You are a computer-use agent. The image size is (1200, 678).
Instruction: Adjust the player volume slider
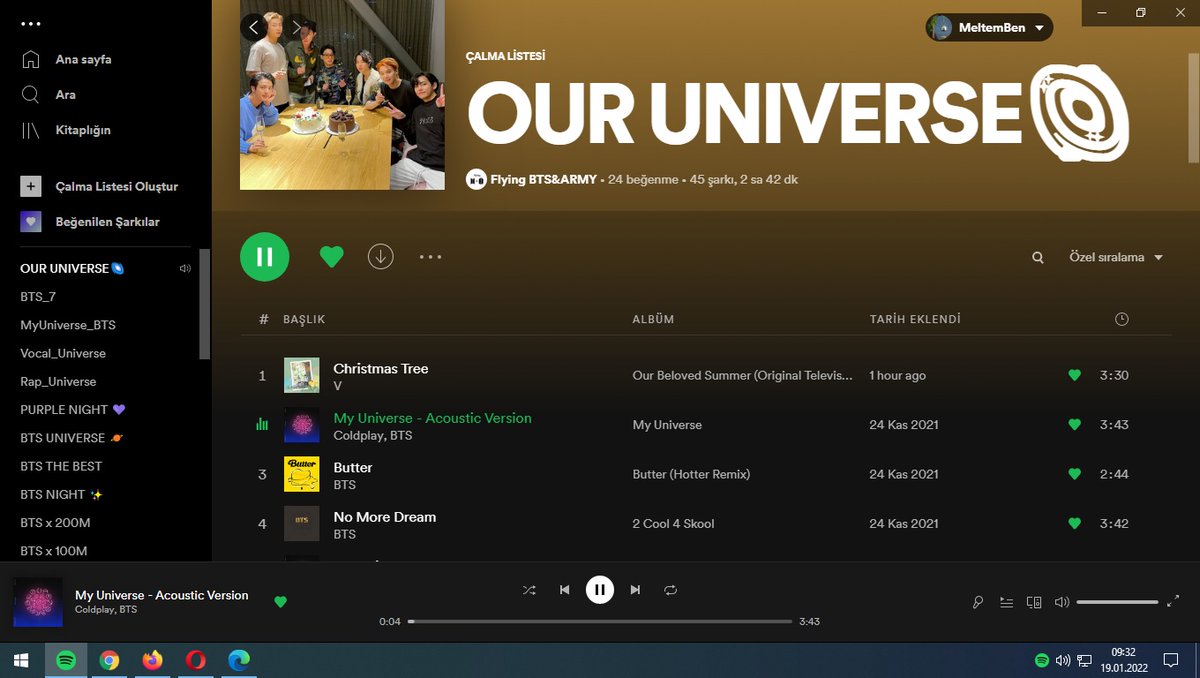(x=1117, y=602)
